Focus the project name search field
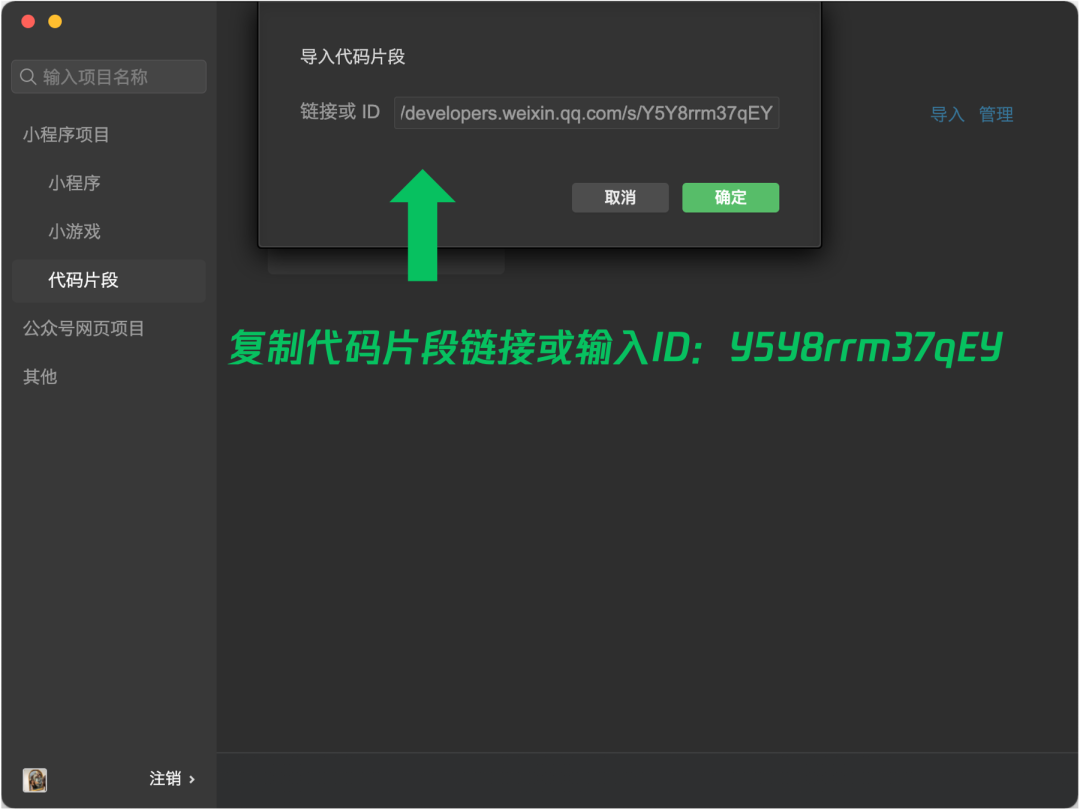Screen dimensions: 1080x811 (x=109, y=76)
